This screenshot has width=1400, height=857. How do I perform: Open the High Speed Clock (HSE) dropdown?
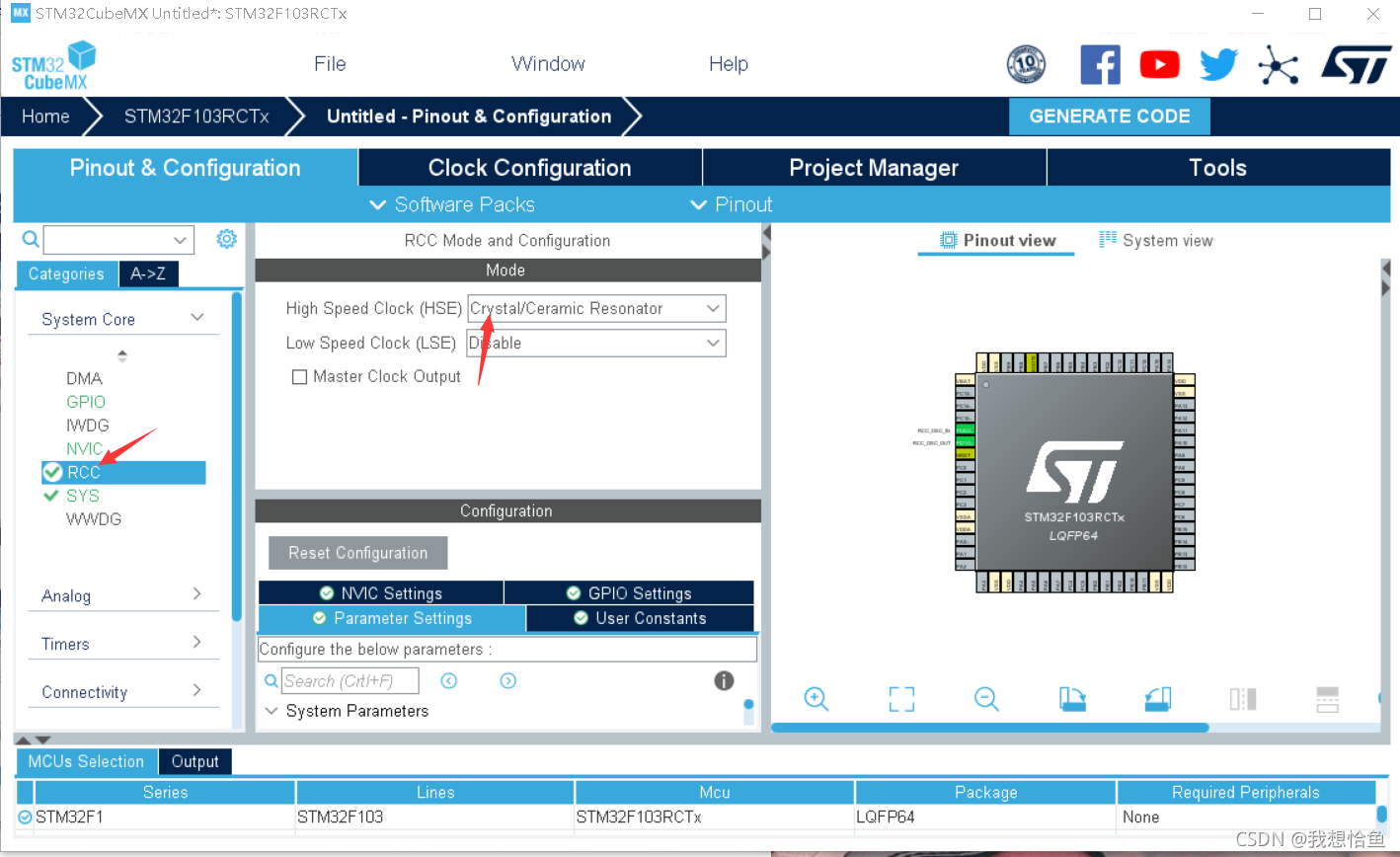pos(596,308)
